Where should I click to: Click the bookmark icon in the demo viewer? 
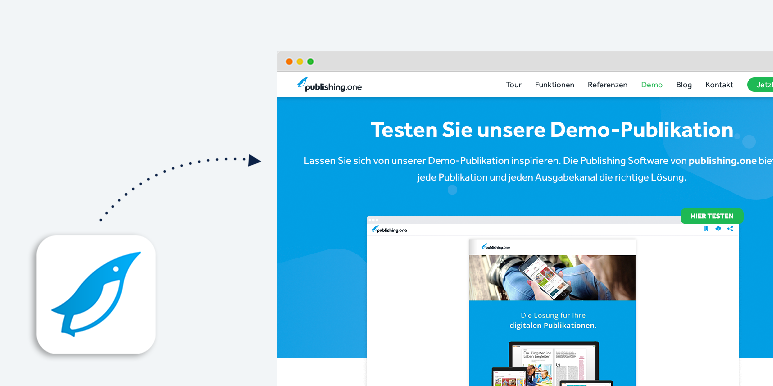pos(706,228)
